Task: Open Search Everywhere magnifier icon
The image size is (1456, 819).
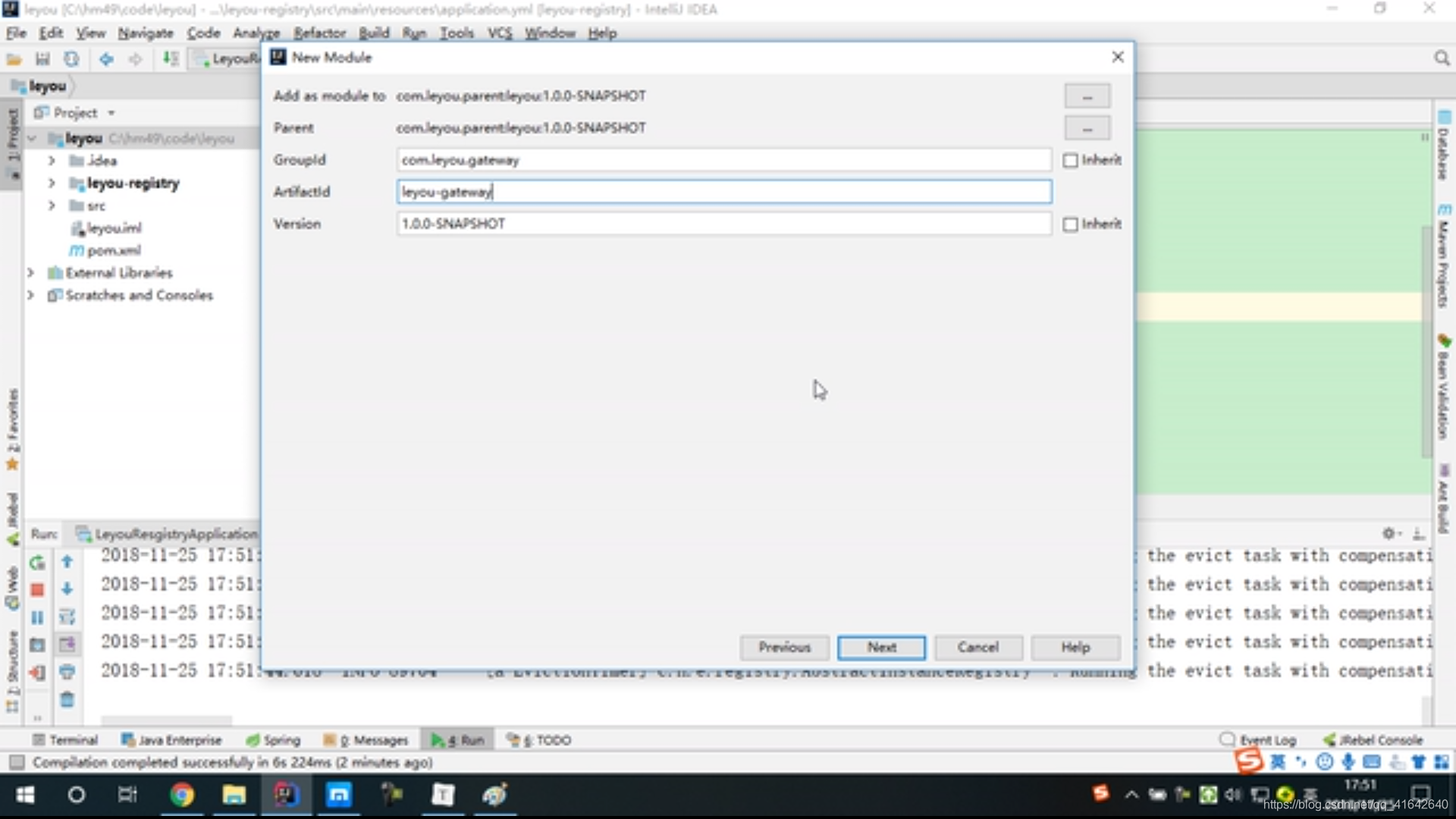Action: (1442, 58)
